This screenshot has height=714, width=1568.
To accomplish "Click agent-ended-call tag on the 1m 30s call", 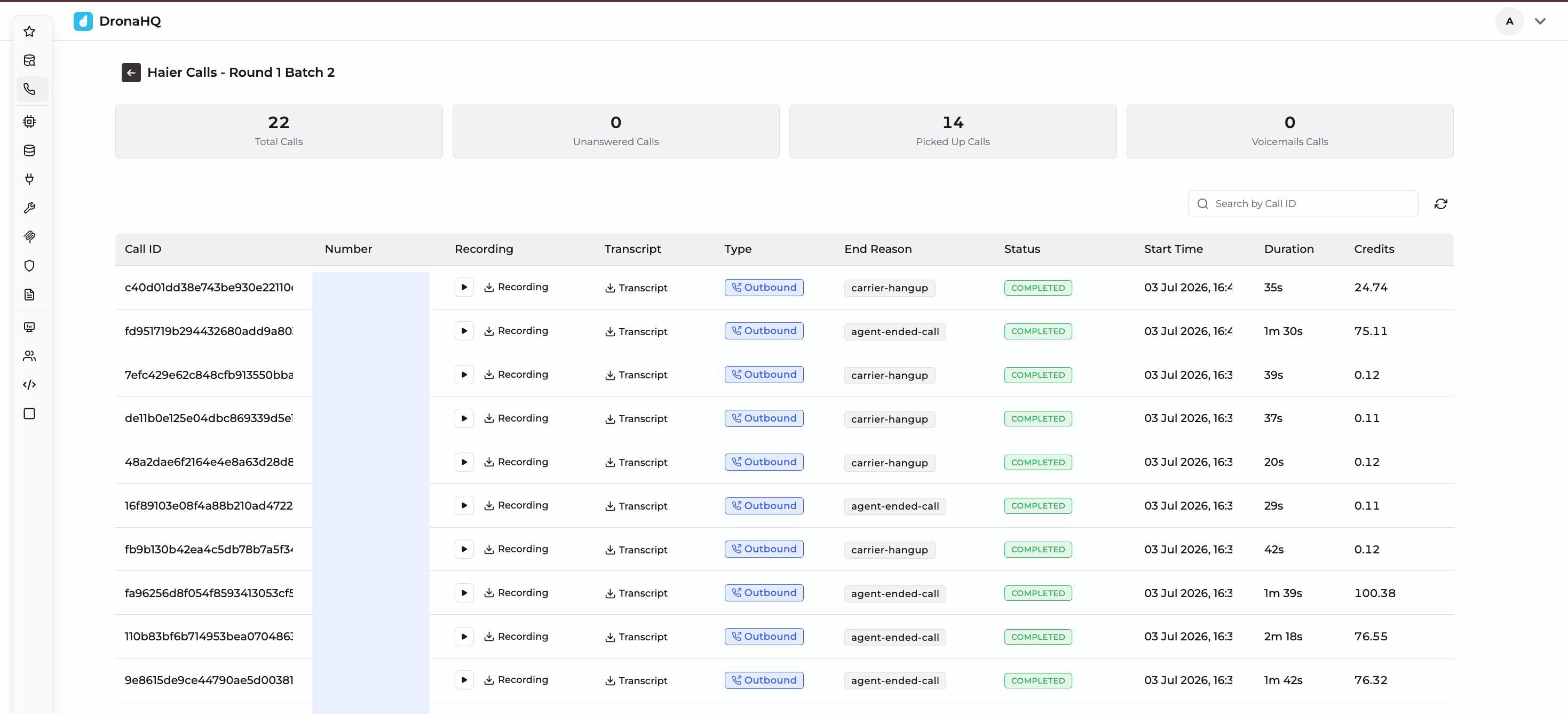I will [x=895, y=332].
